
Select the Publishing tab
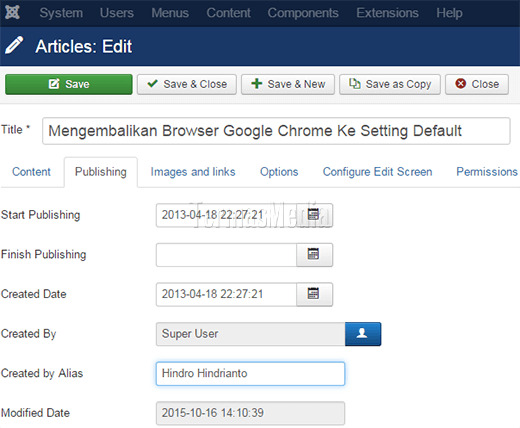(x=101, y=172)
